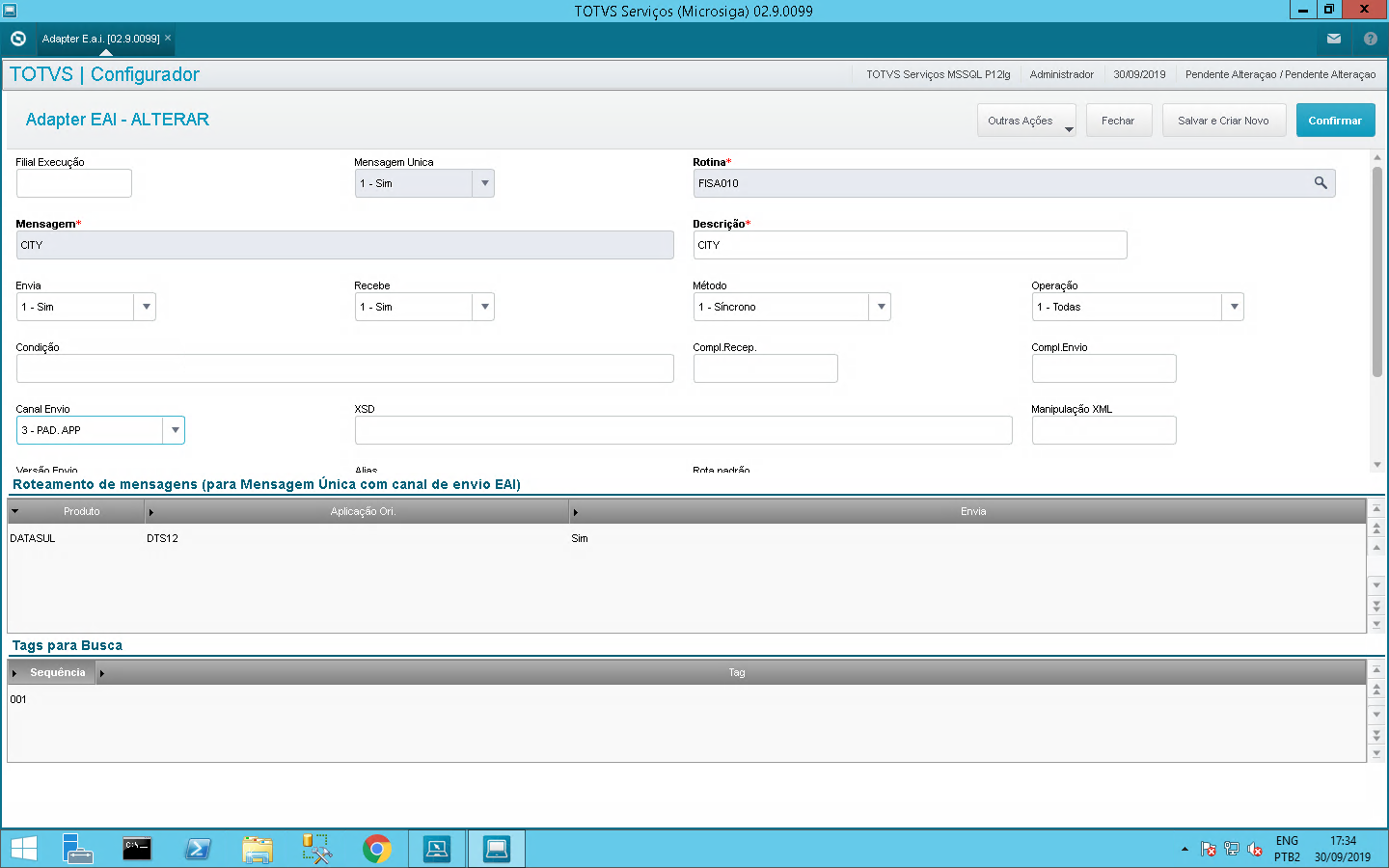The height and width of the screenshot is (868, 1389).
Task: Click Administrador user label
Action: [x=1061, y=74]
